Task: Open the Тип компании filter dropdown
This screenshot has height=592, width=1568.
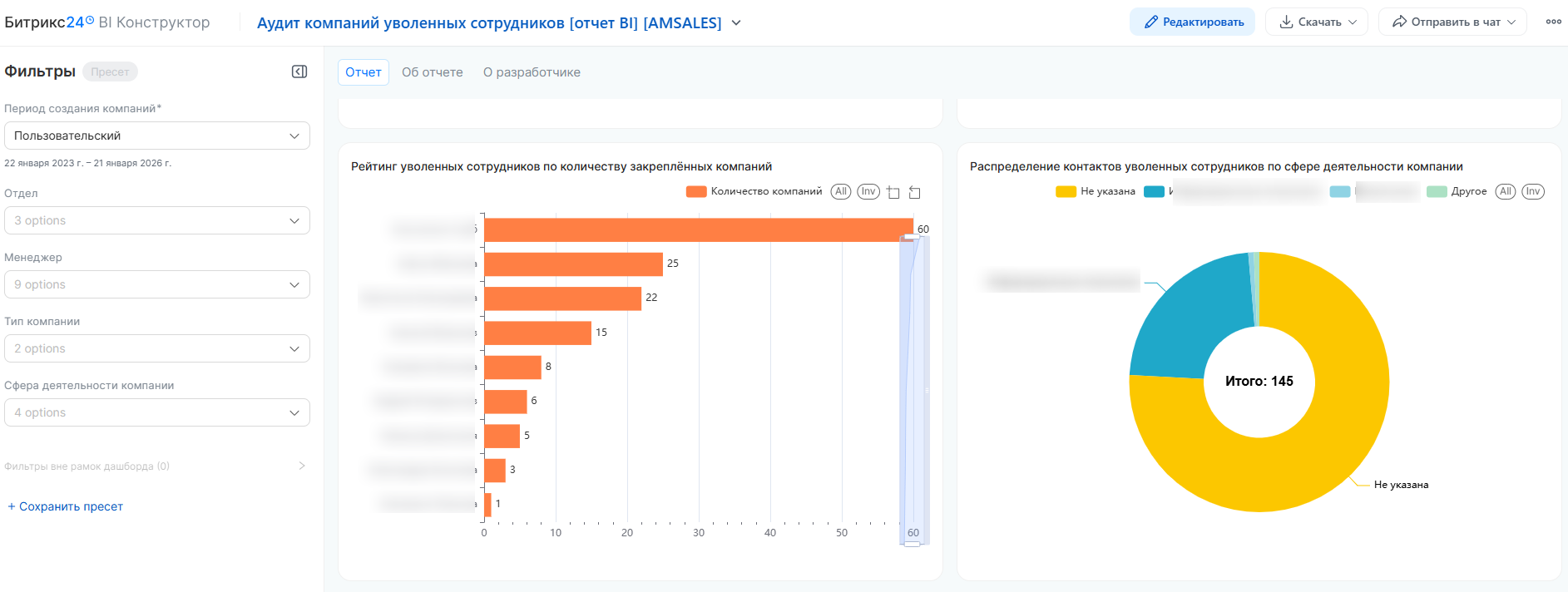Action: click(157, 348)
